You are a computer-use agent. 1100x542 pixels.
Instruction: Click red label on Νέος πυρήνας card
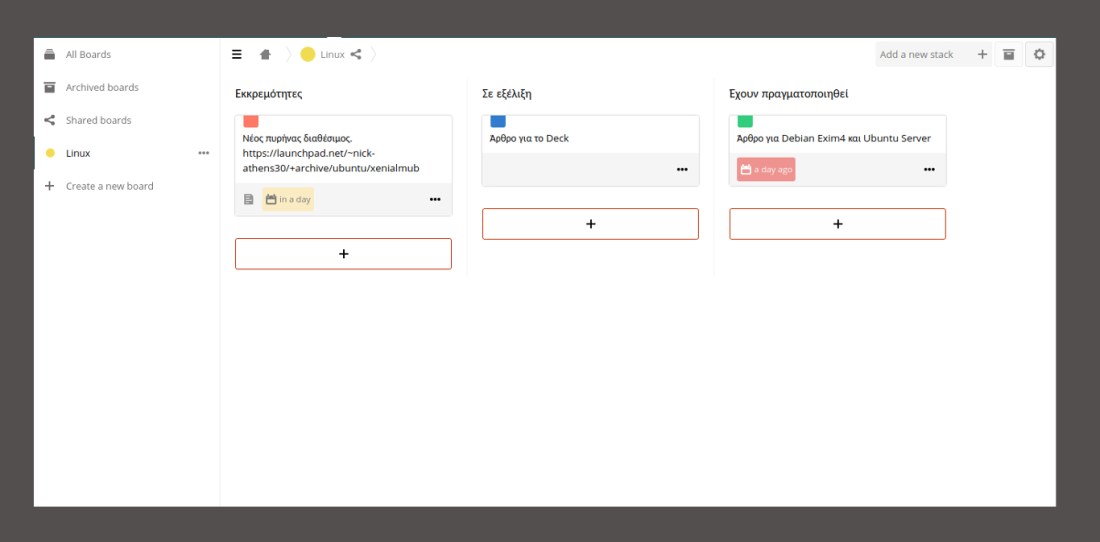251,121
